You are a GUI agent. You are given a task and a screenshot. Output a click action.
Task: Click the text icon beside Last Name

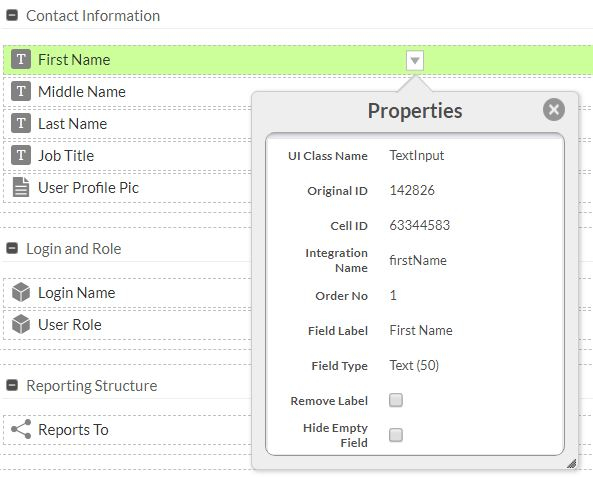(21, 123)
